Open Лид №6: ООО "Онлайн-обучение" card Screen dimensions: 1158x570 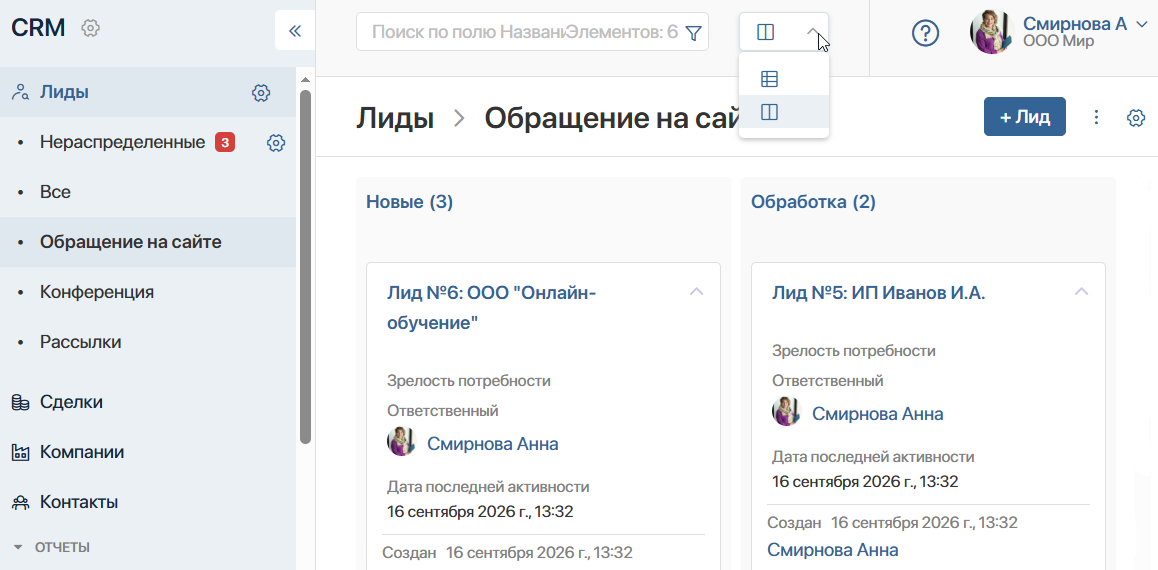(491, 307)
